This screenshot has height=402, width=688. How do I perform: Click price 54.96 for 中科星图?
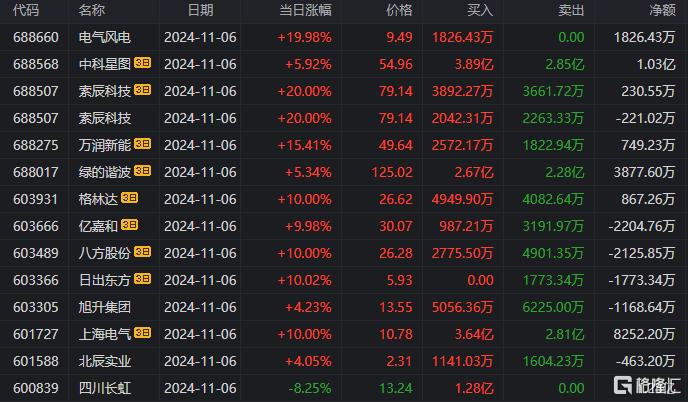coord(396,65)
